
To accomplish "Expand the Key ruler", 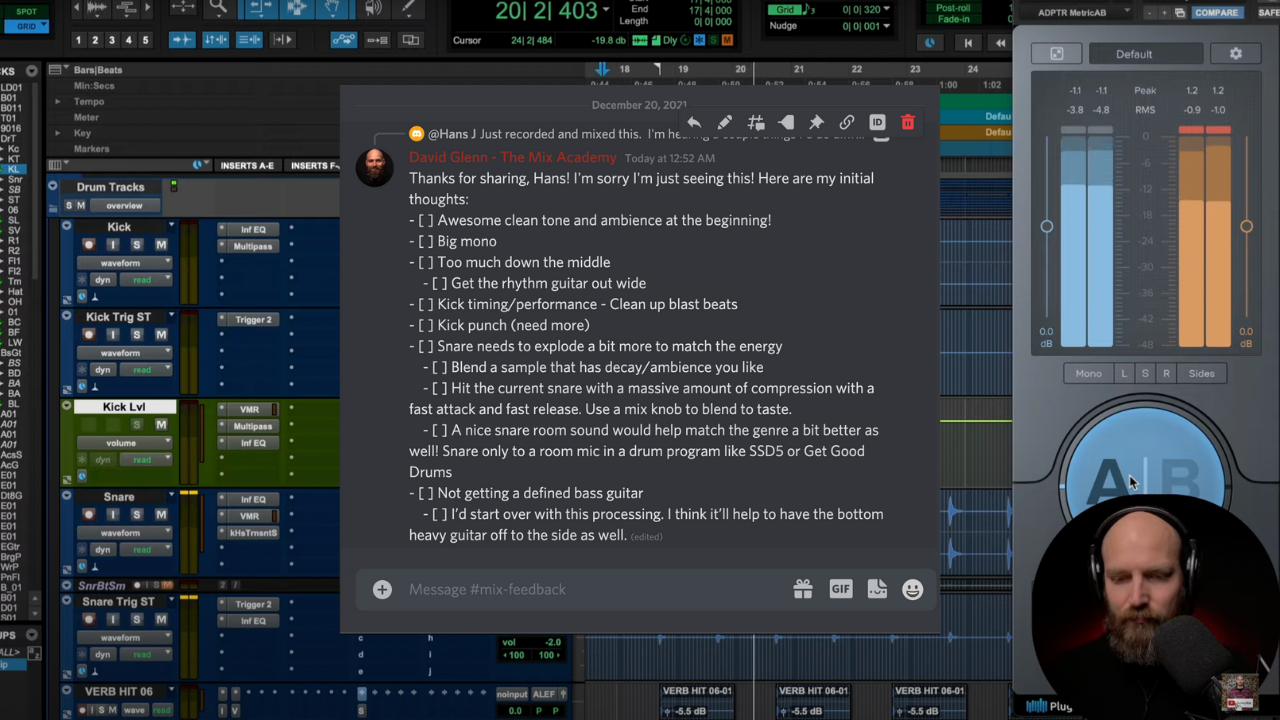I will click(x=59, y=133).
